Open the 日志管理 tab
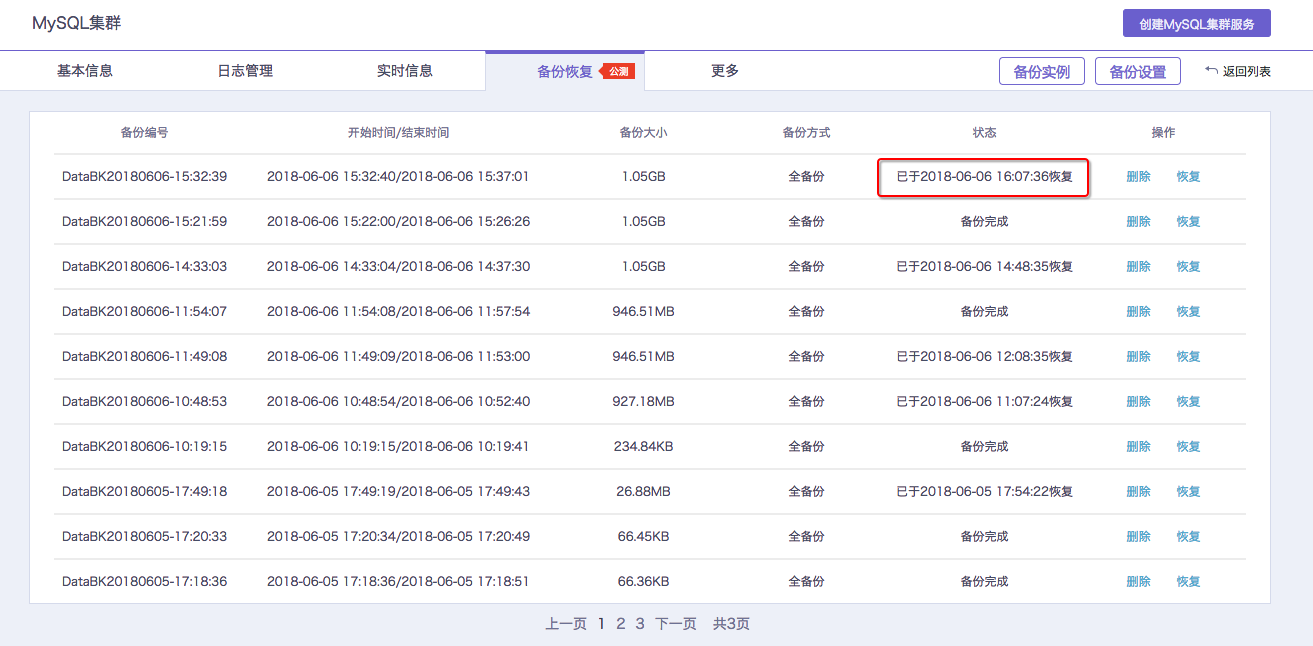This screenshot has width=1313, height=646. click(x=245, y=71)
